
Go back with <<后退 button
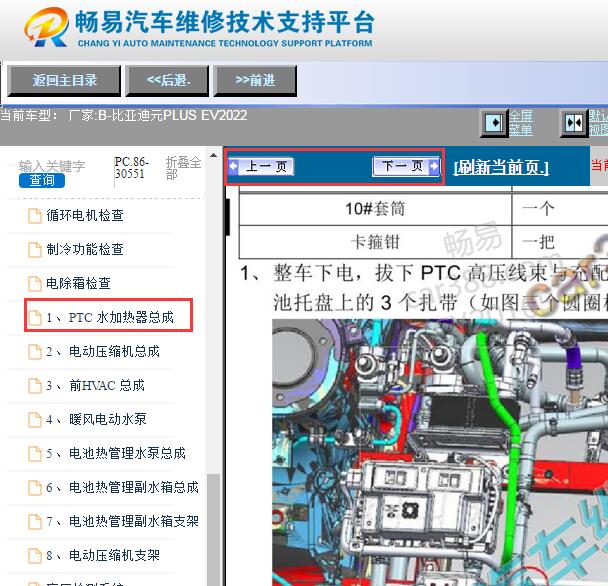pos(168,81)
